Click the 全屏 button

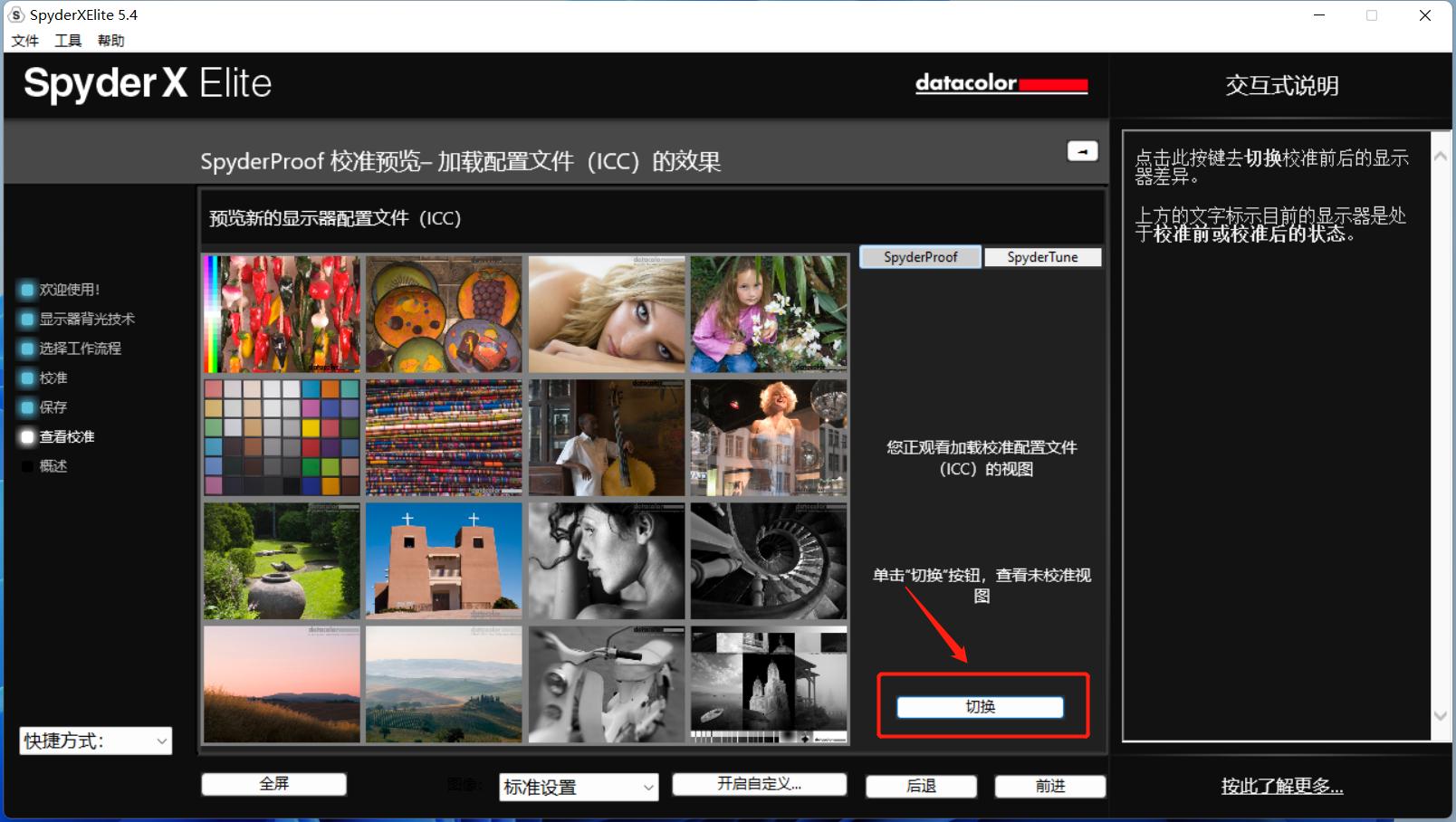pyautogui.click(x=273, y=783)
